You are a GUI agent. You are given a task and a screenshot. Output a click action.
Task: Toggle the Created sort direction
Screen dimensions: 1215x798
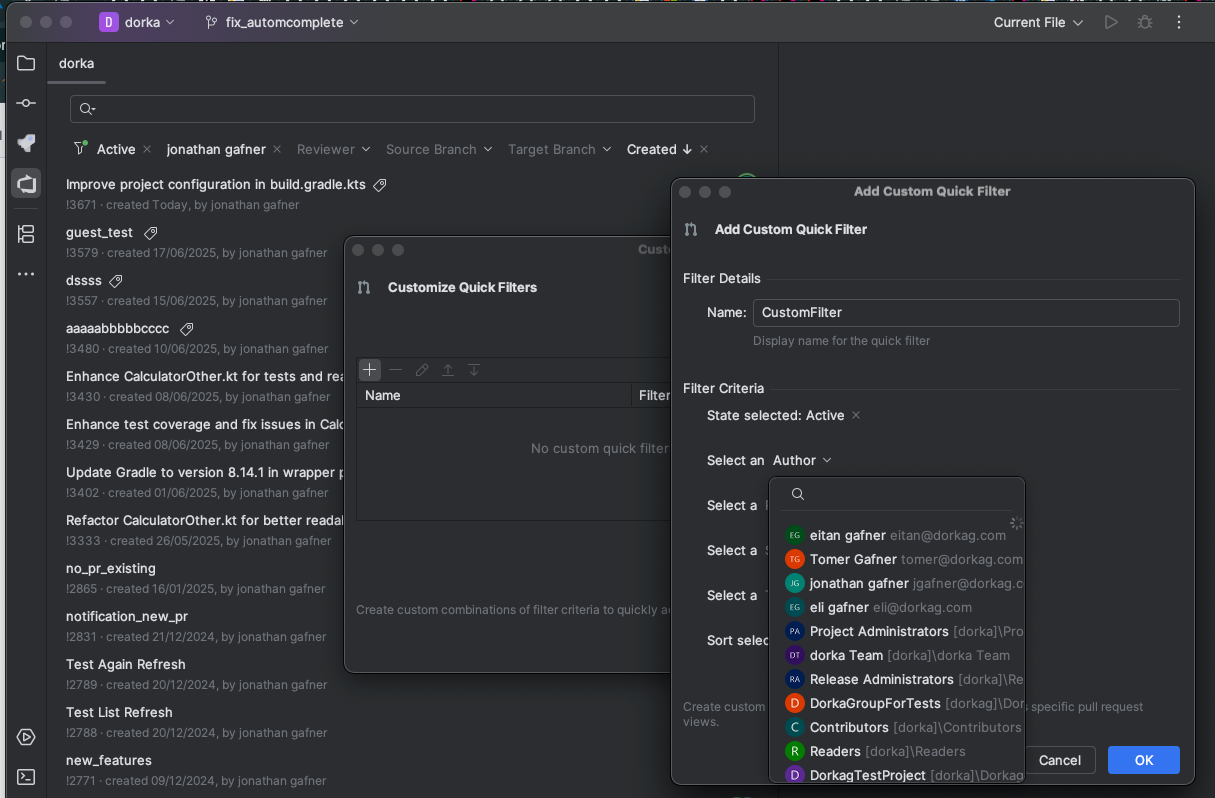point(659,149)
